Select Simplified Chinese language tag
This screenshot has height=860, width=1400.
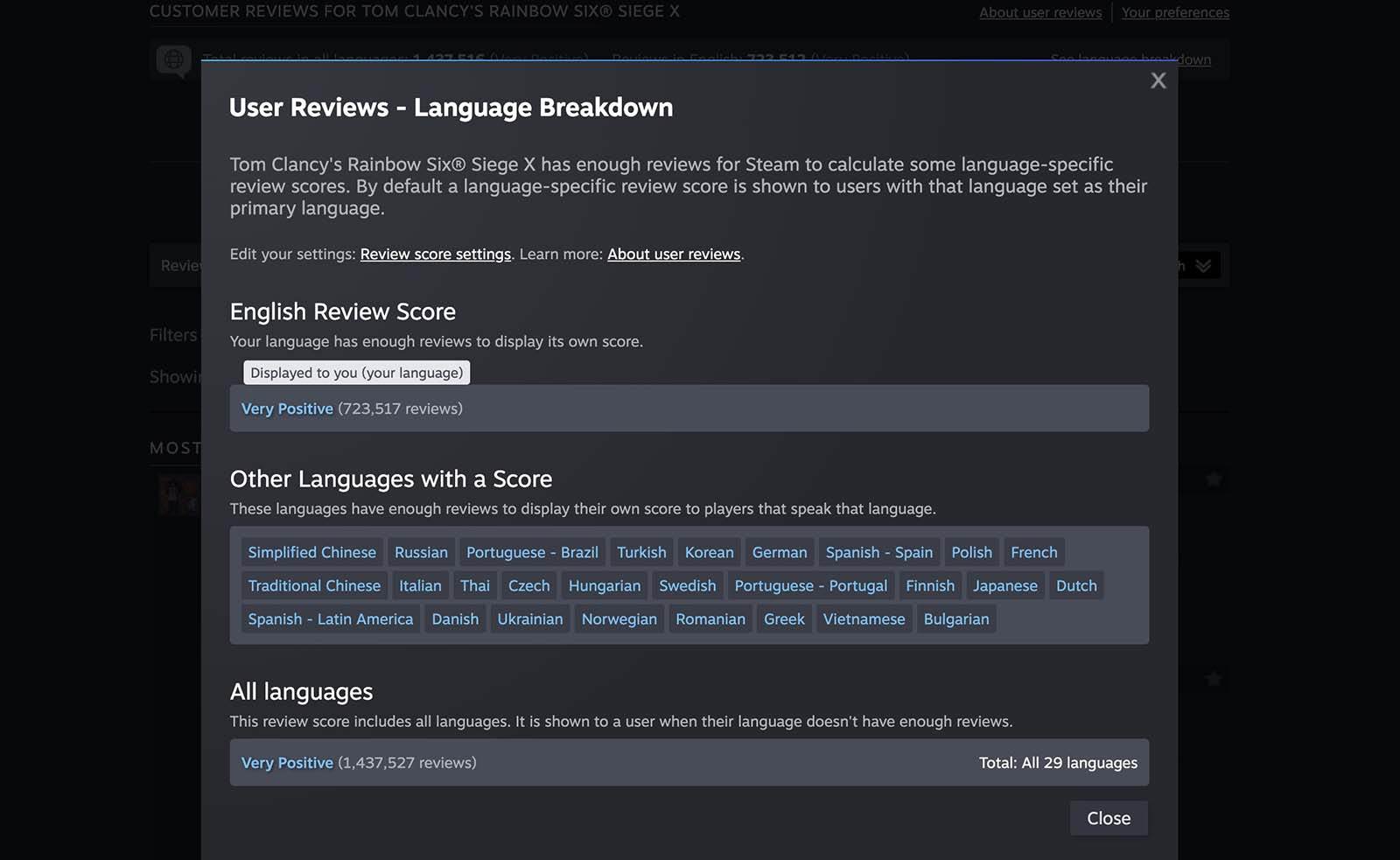click(x=311, y=552)
